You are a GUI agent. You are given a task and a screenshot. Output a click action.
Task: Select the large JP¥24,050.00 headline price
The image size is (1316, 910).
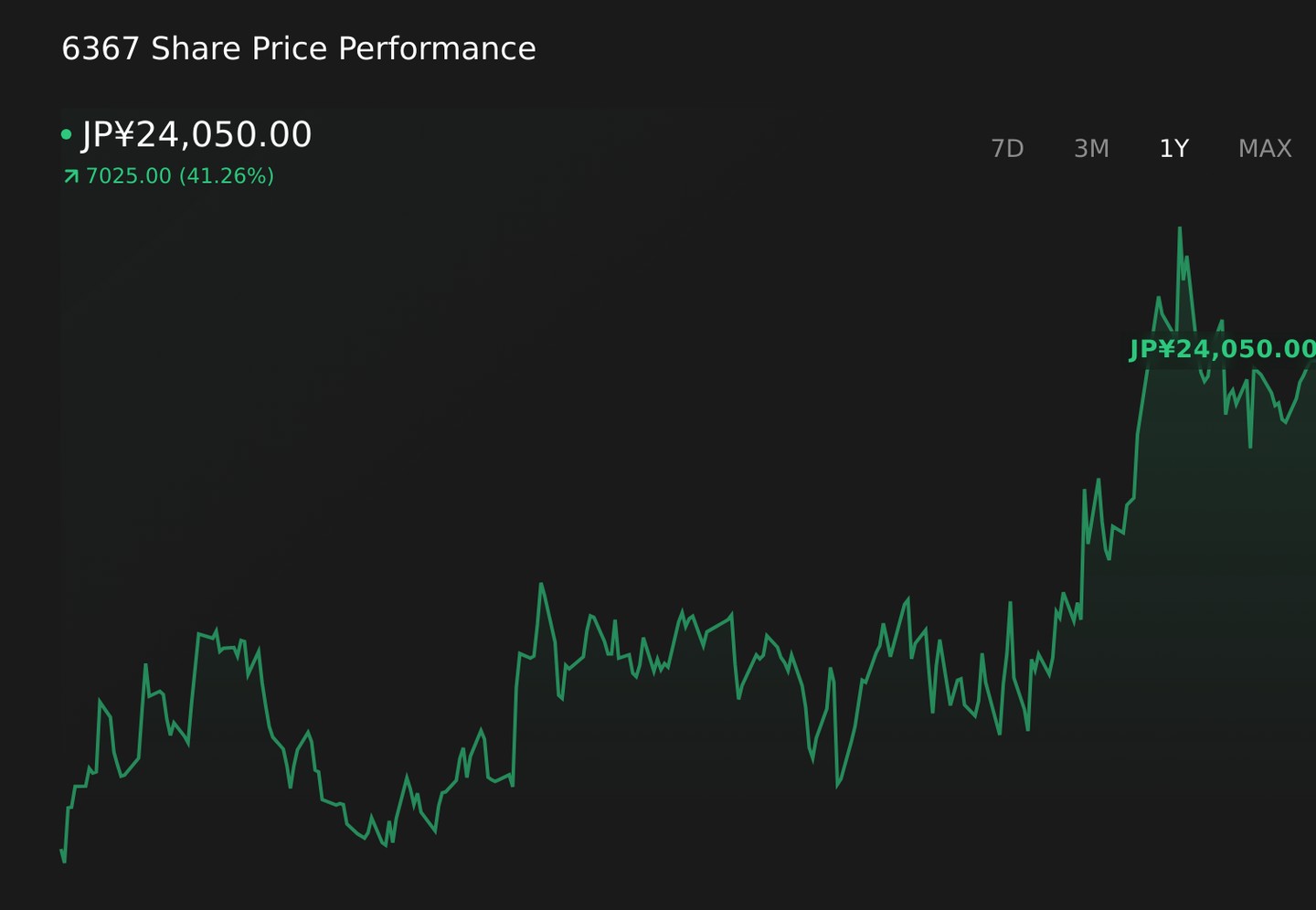tap(196, 134)
